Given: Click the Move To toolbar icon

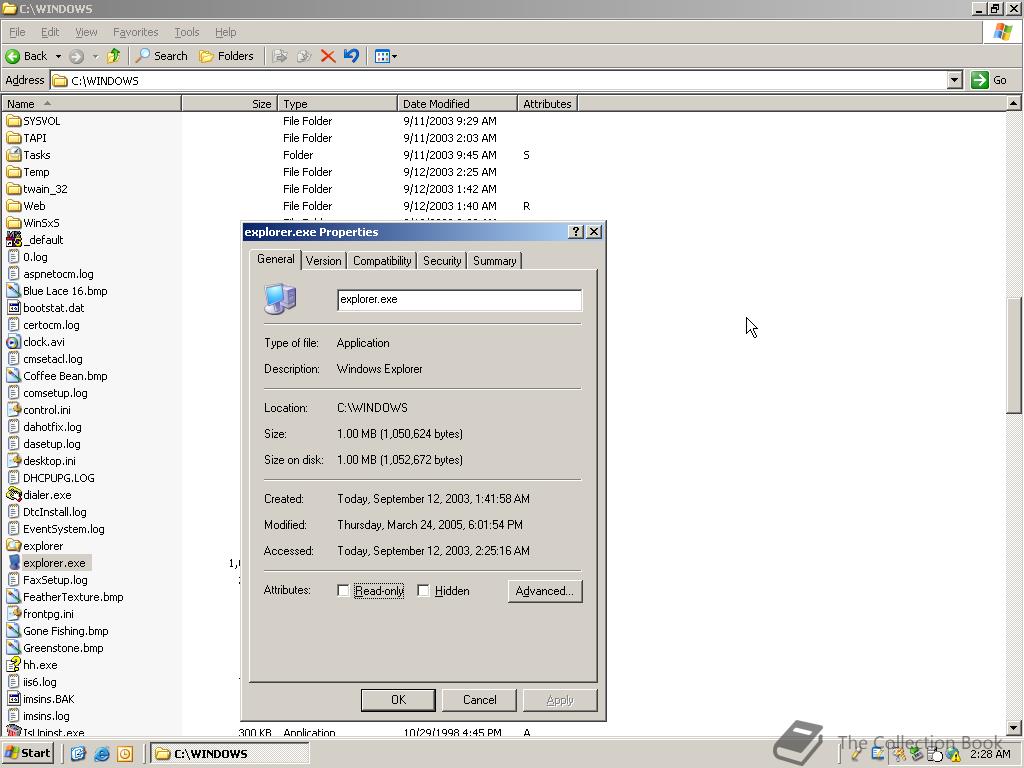Looking at the screenshot, I should coord(280,56).
